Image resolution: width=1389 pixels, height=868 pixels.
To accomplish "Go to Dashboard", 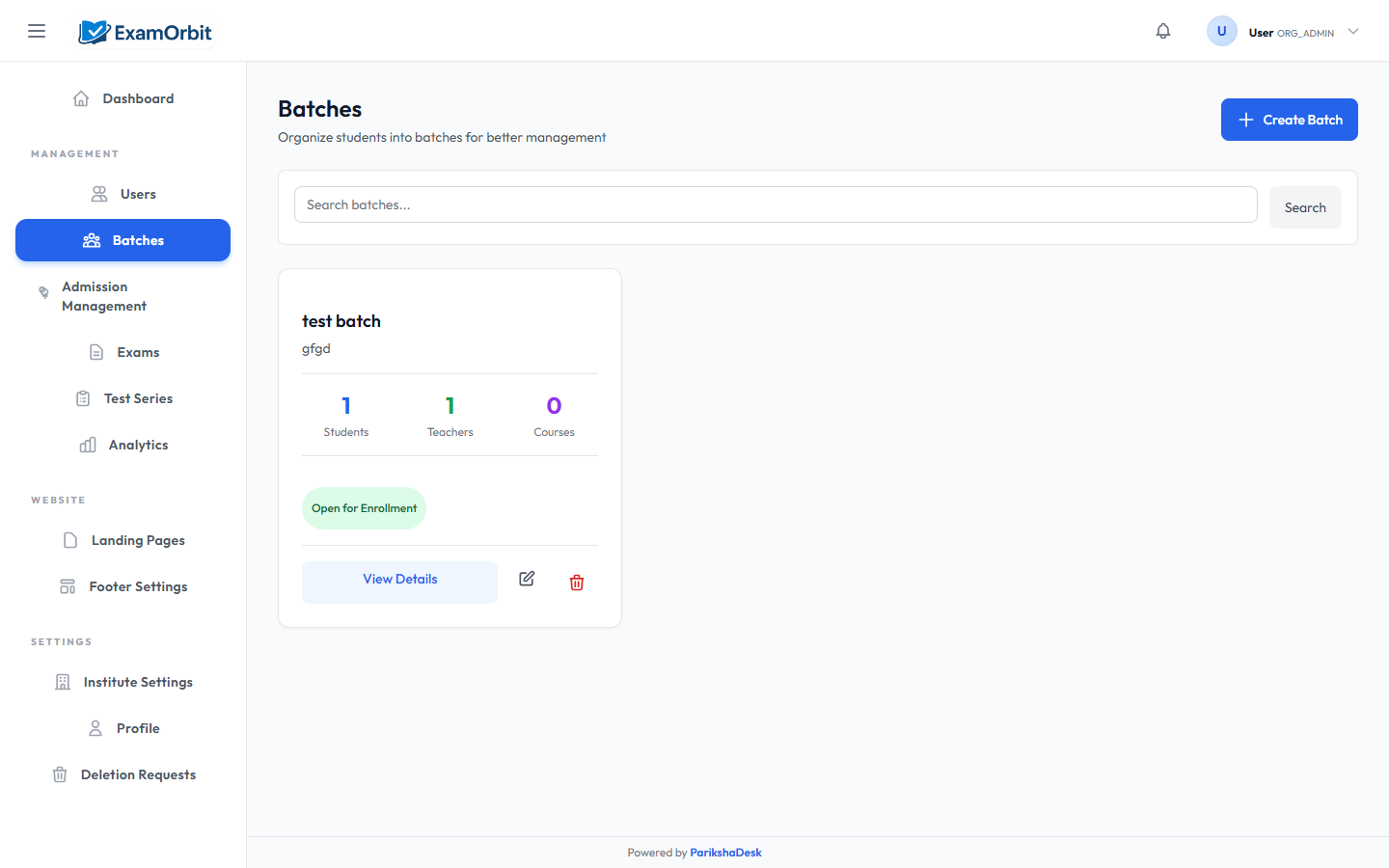I will pyautogui.click(x=123, y=98).
